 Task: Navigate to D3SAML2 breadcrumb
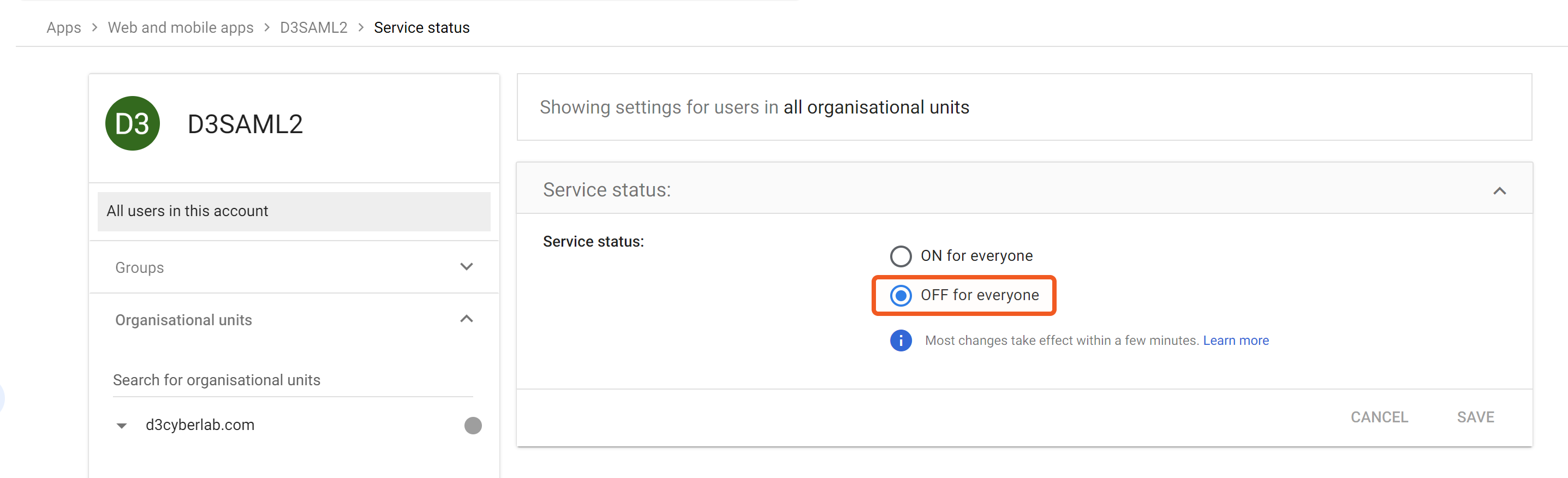[313, 27]
